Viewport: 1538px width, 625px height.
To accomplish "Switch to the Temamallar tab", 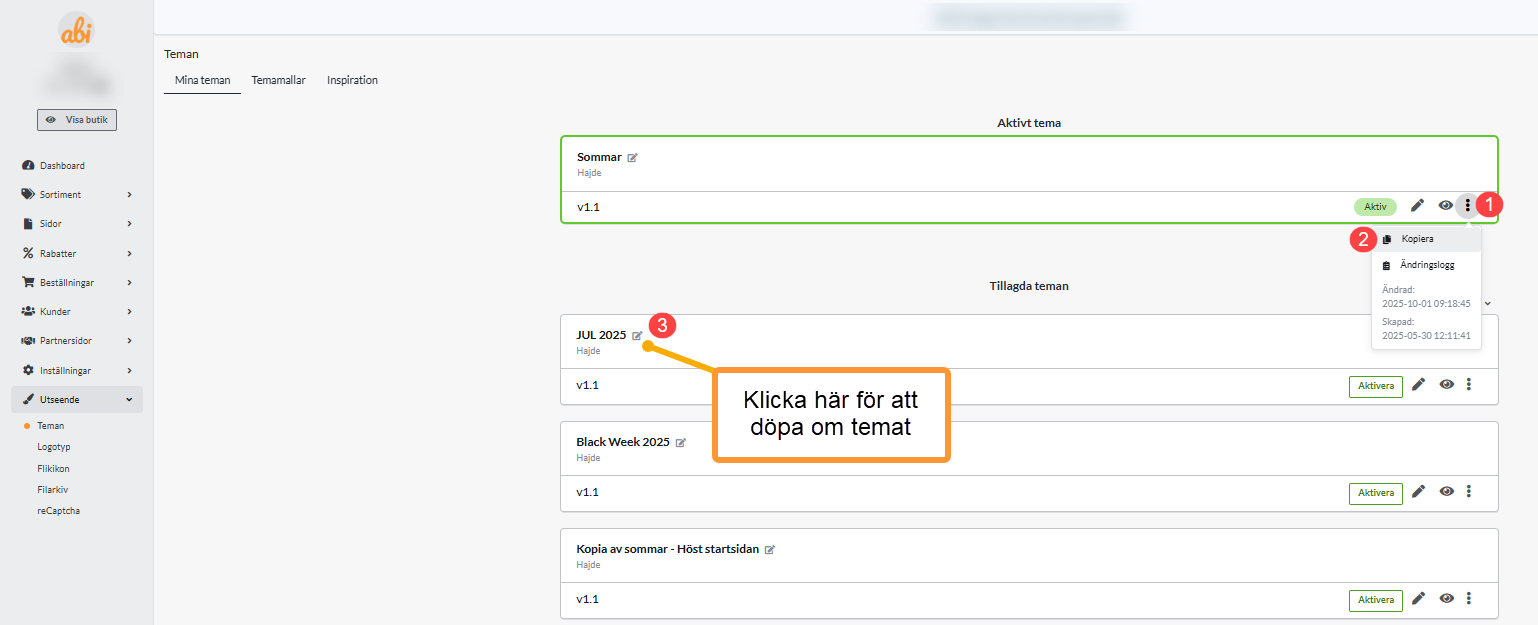I will 278,80.
